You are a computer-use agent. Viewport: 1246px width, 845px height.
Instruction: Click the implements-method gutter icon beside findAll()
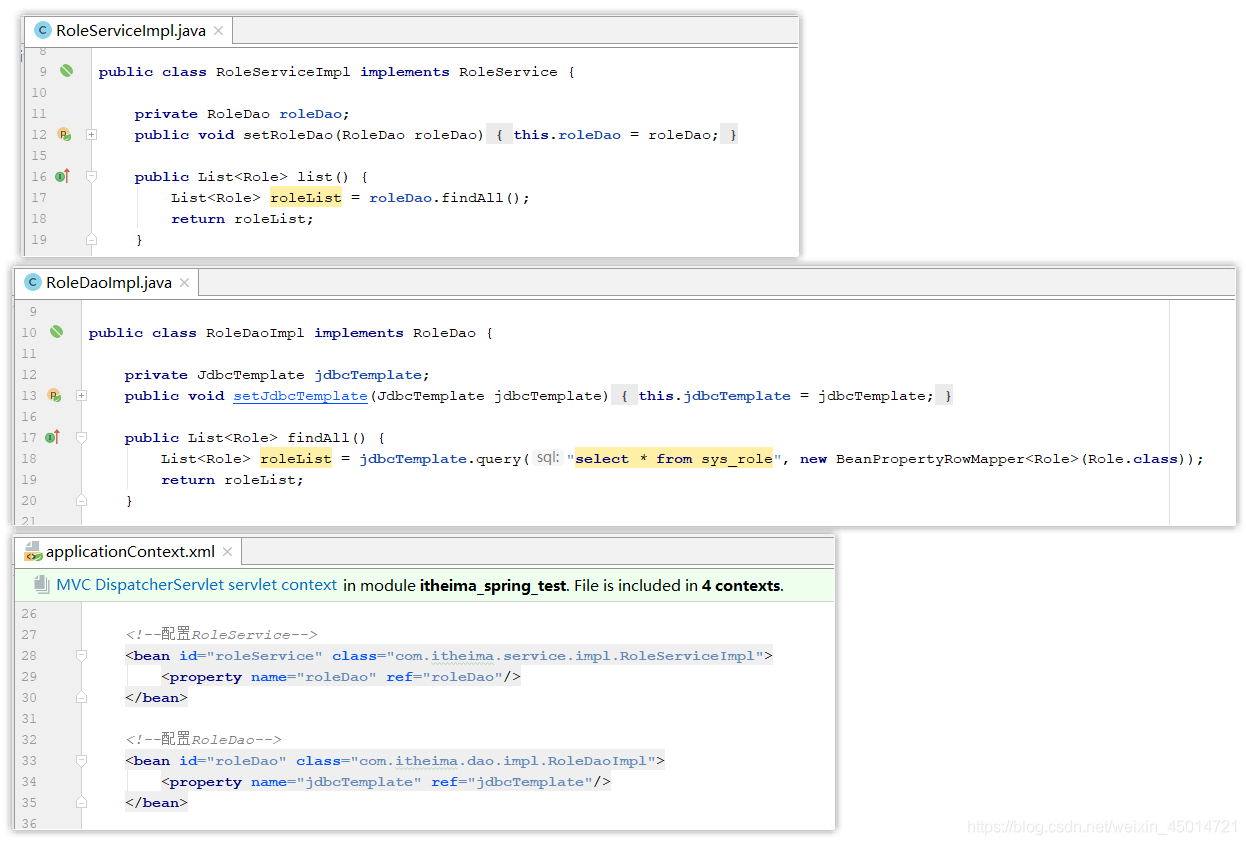click(52, 437)
